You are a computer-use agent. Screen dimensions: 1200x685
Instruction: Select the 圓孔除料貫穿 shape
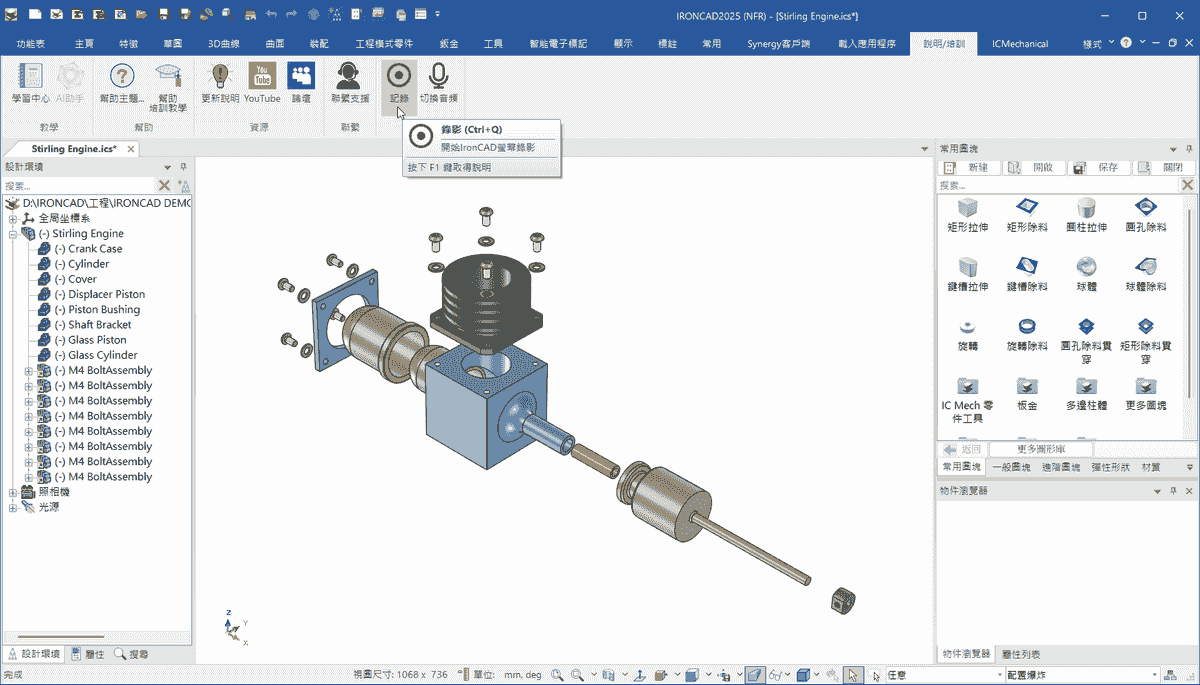1086,327
